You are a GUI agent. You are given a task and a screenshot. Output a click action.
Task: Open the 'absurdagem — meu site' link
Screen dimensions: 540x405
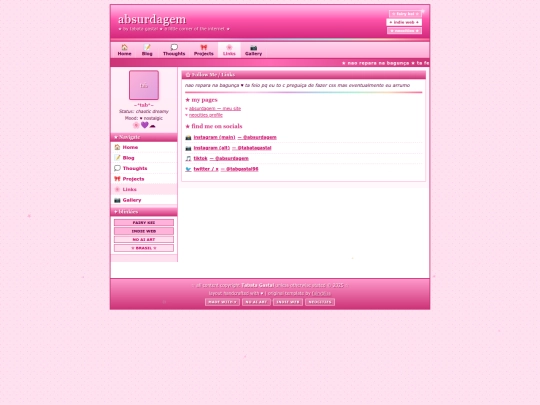click(215, 108)
